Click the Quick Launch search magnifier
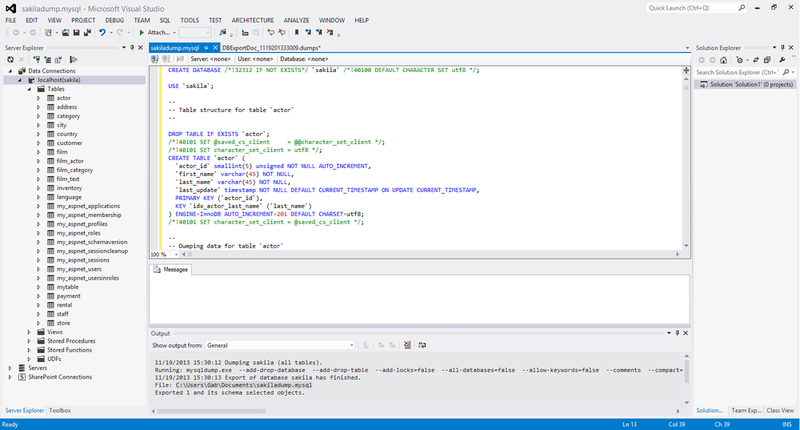The width and height of the screenshot is (800, 430). (742, 8)
